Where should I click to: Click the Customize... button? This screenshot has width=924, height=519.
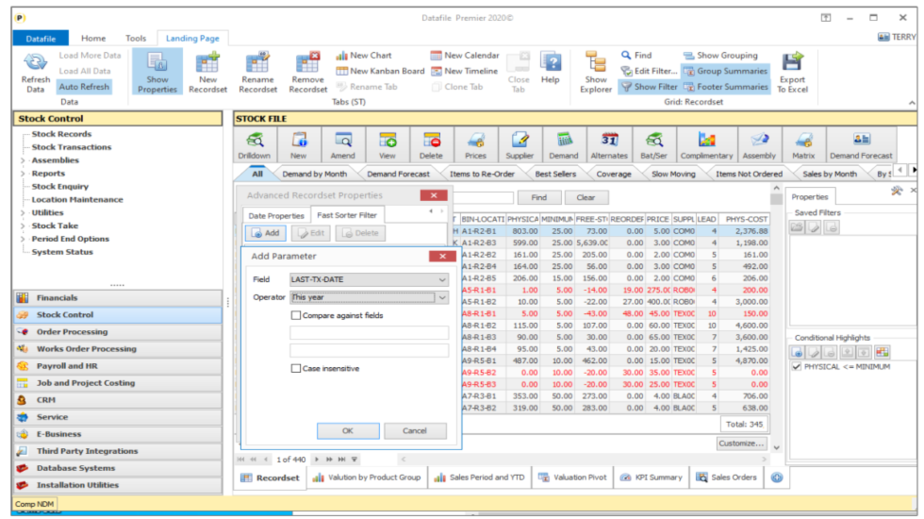(x=741, y=443)
